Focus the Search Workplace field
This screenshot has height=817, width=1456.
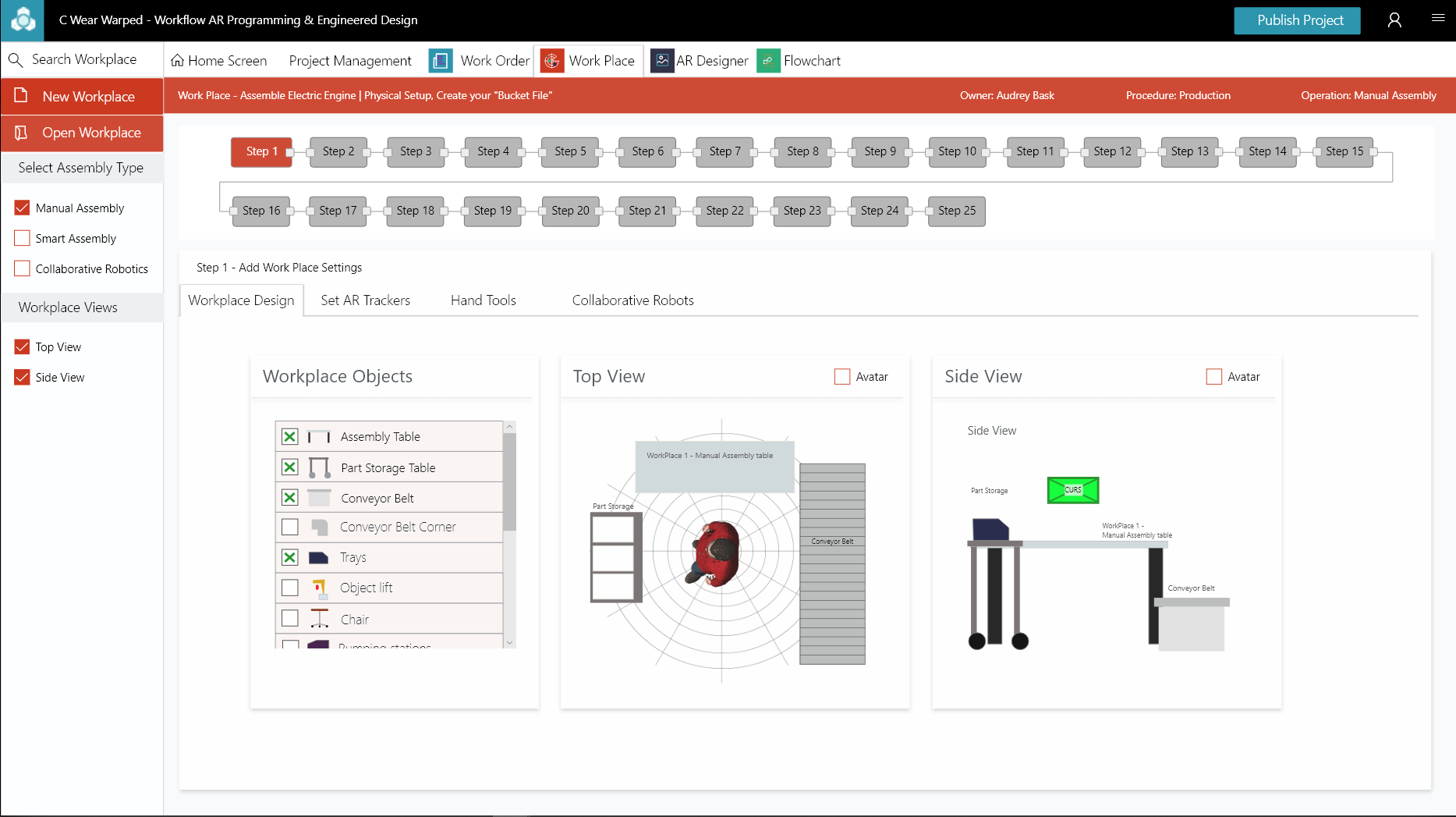[82, 59]
